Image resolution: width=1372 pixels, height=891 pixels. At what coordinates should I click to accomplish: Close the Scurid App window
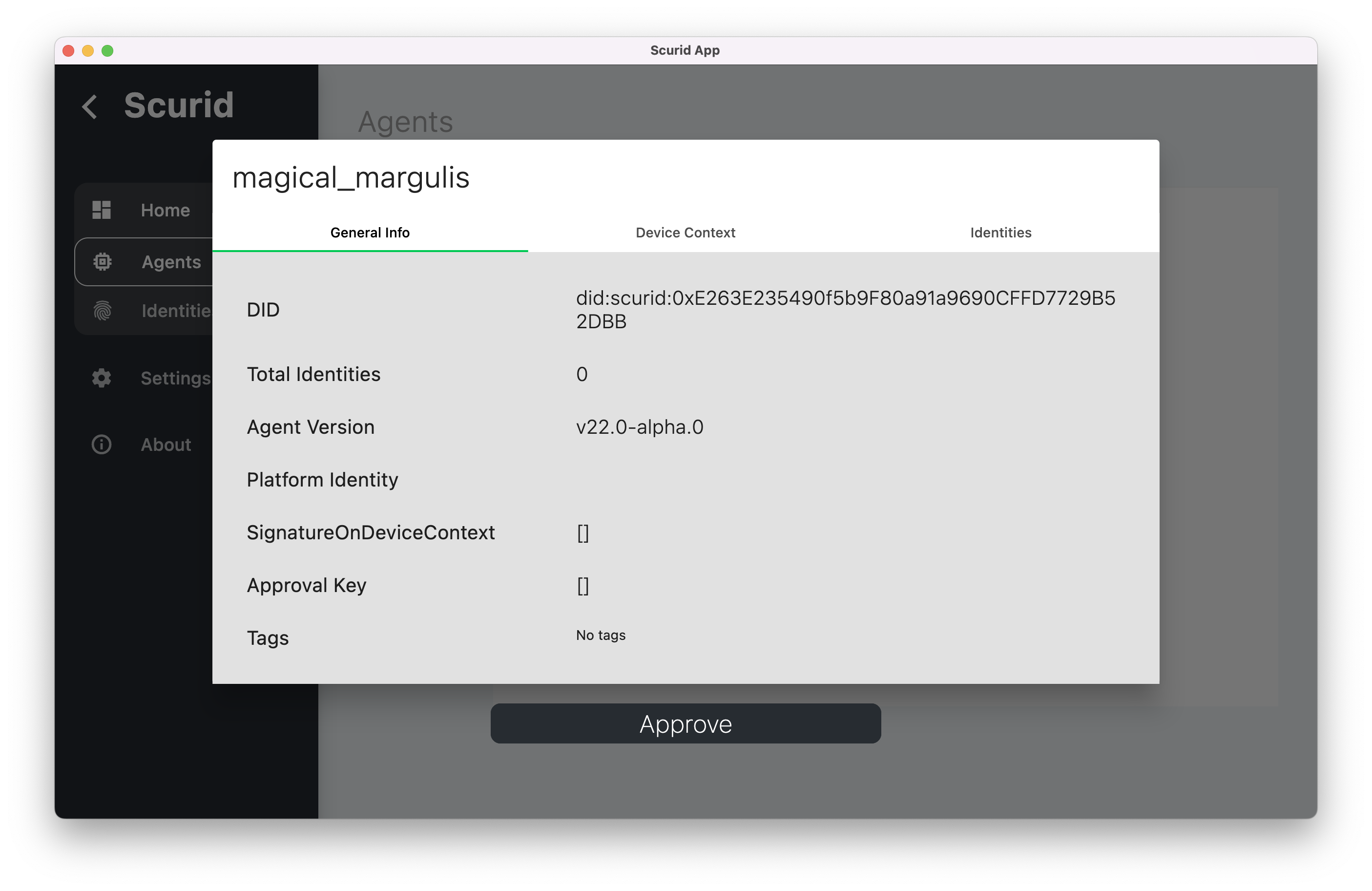point(68,51)
